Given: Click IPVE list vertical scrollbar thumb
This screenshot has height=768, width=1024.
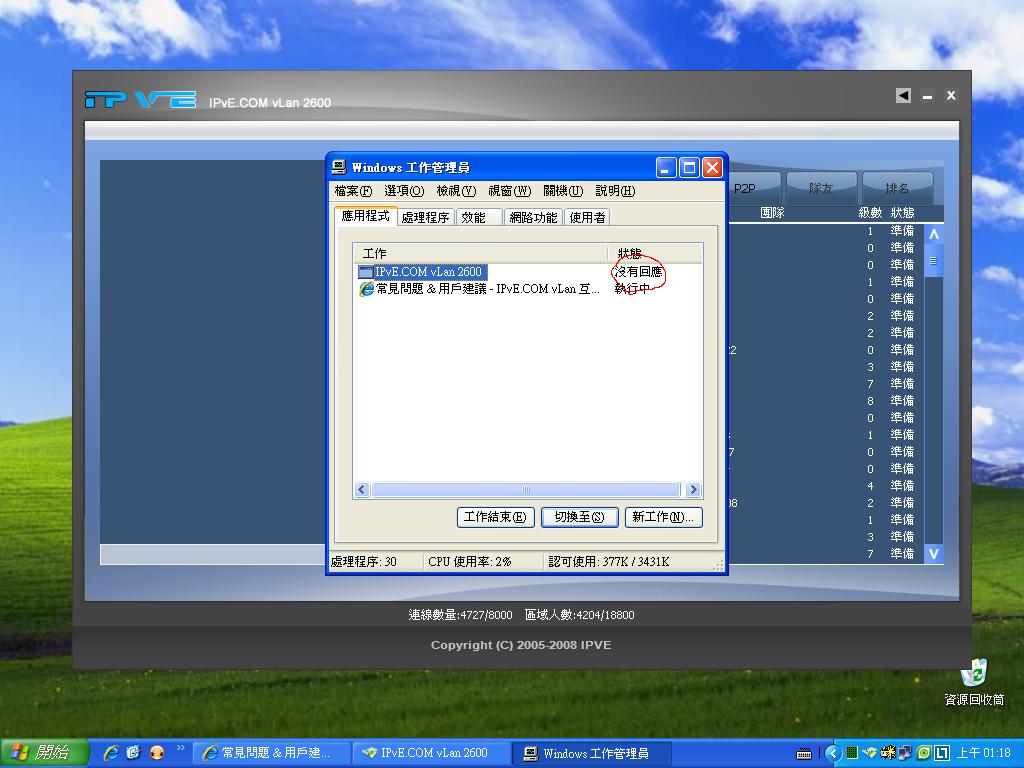Looking at the screenshot, I should [934, 261].
